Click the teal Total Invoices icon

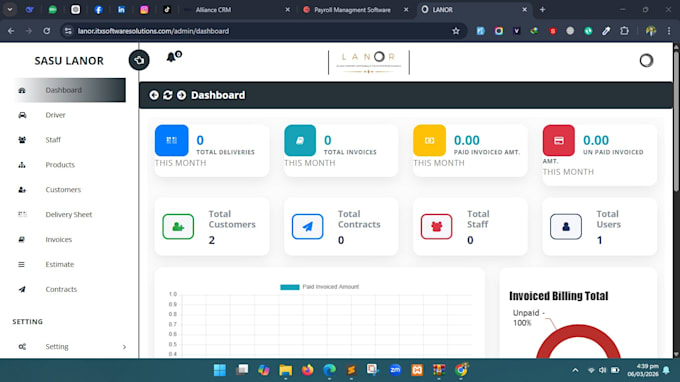coord(300,140)
